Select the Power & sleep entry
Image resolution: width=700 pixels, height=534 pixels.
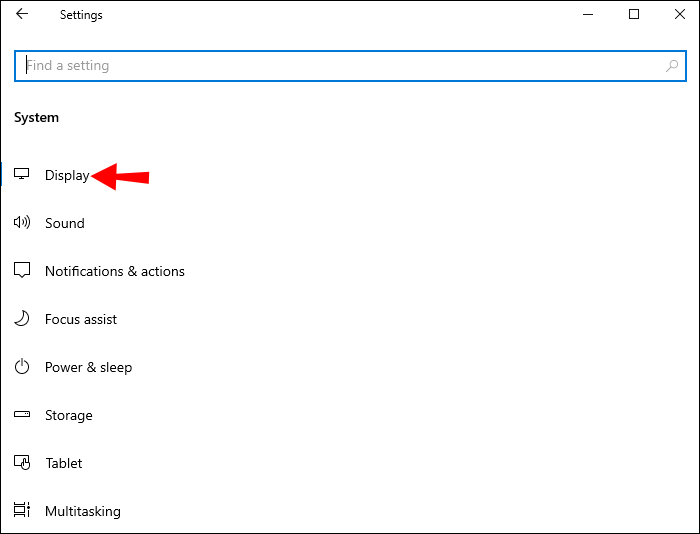88,367
